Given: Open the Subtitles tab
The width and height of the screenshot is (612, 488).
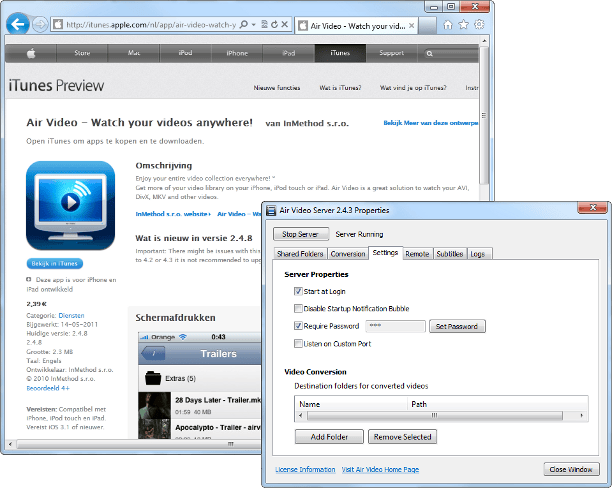Looking at the screenshot, I should (x=450, y=254).
